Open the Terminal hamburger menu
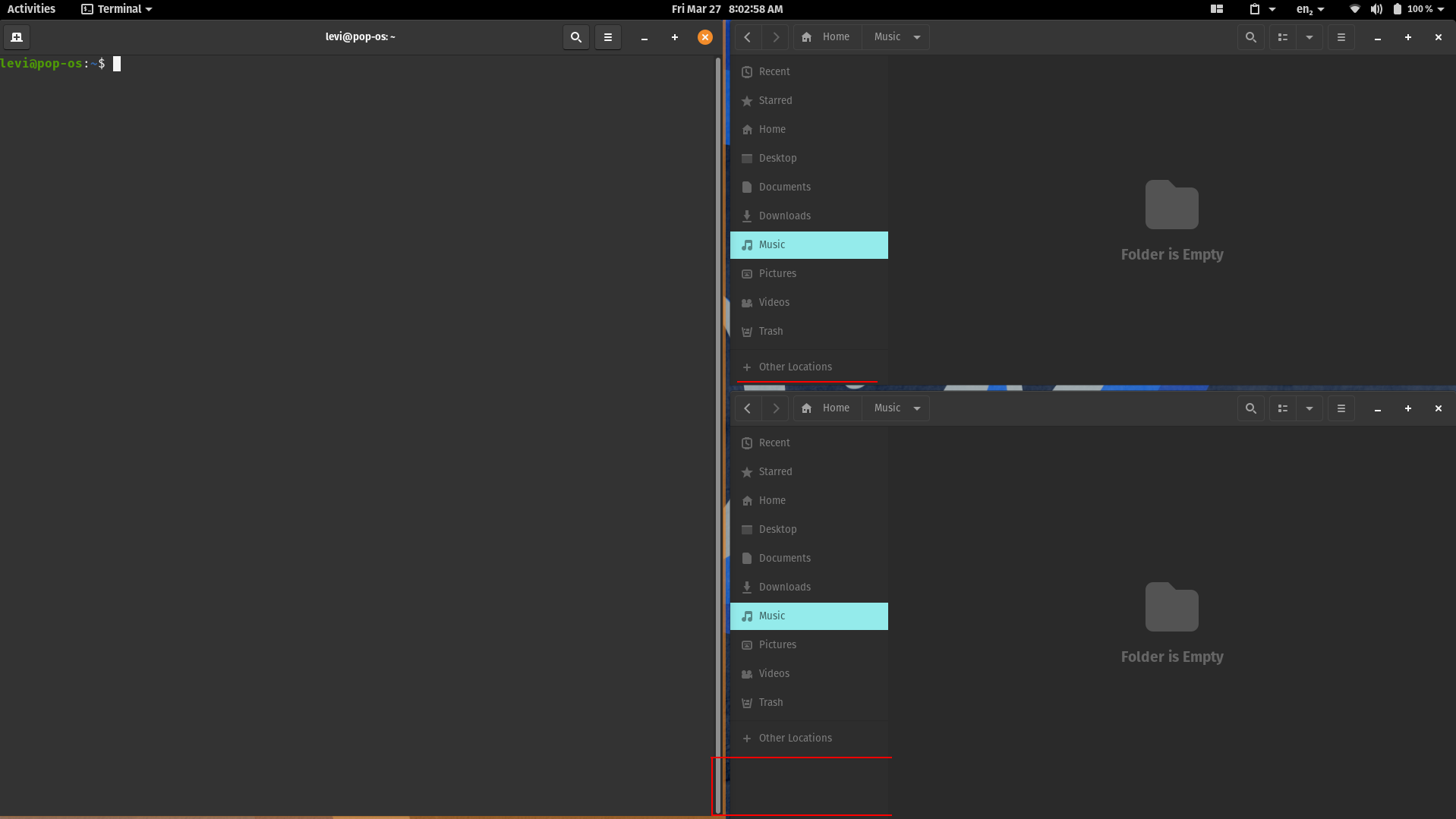Viewport: 1456px width, 819px height. point(608,37)
